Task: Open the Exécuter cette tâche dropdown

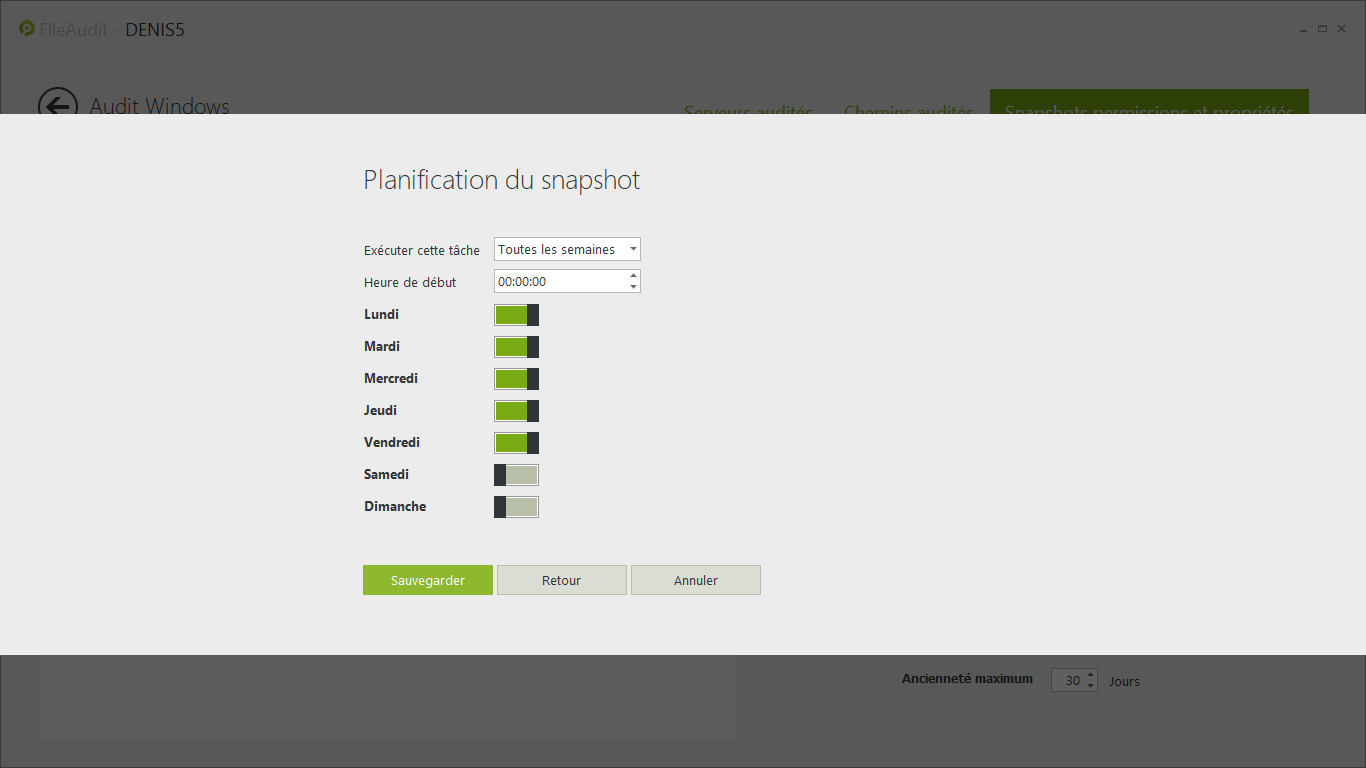Action: tap(567, 249)
